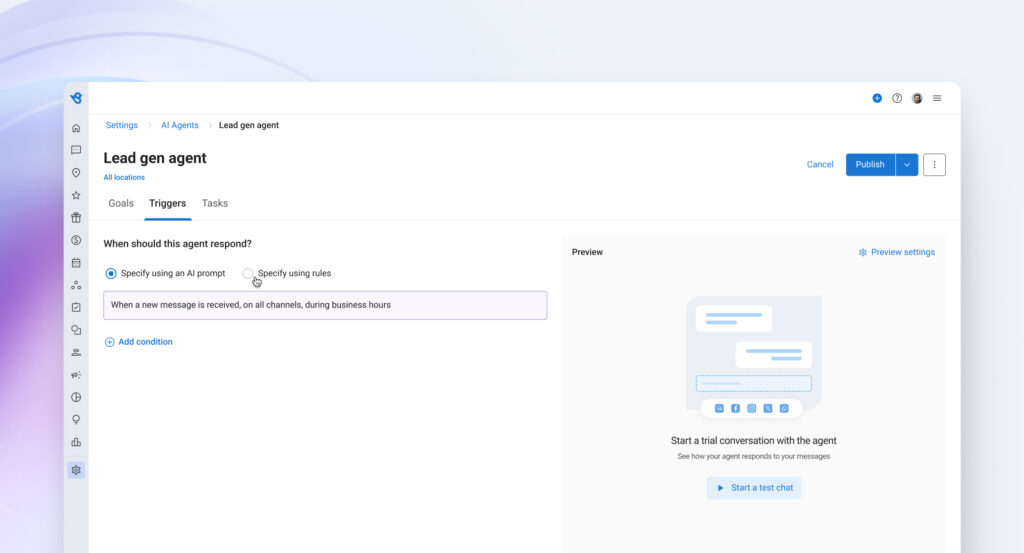Open the dollar sign Payments sidebar icon
Viewport: 1024px width, 553px height.
tap(76, 240)
